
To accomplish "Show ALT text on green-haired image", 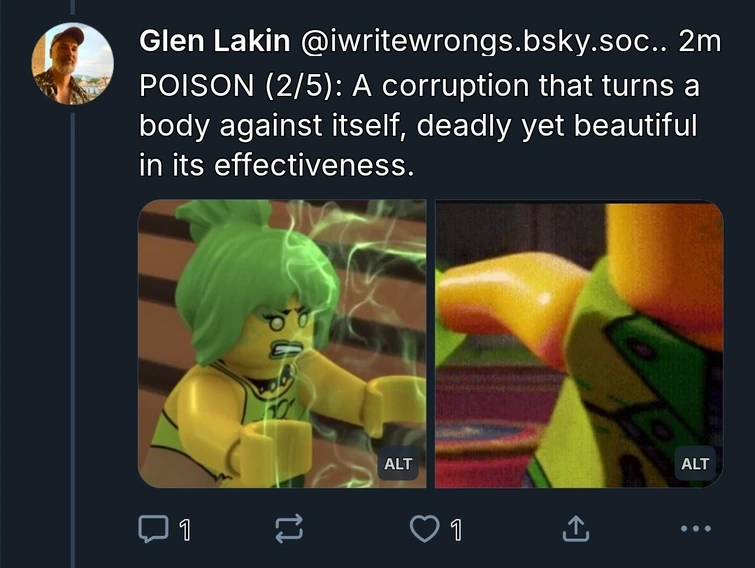I will 398,464.
